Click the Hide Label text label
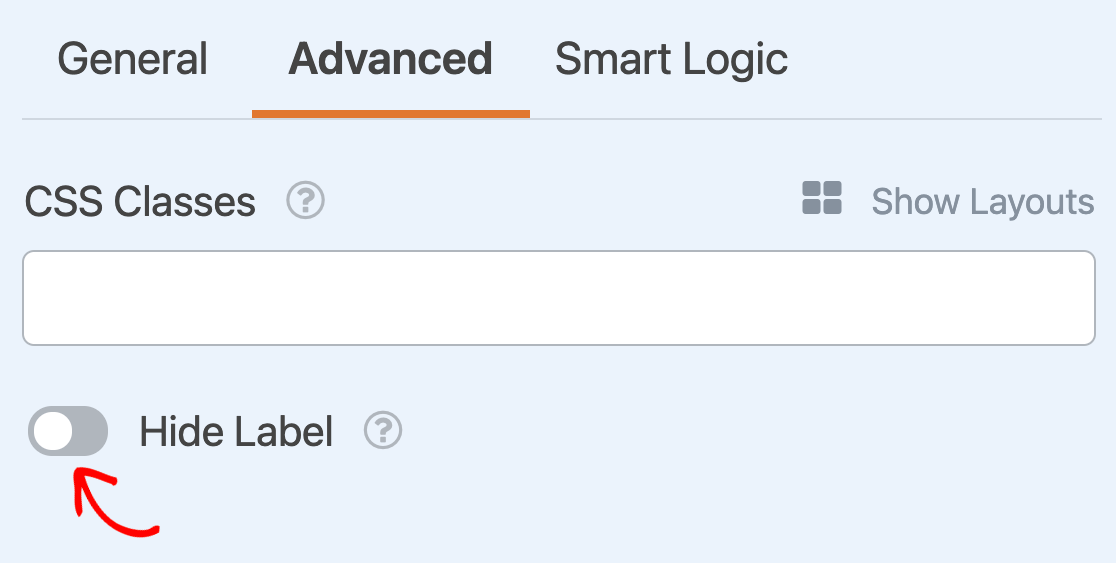The image size is (1116, 563). (x=236, y=432)
